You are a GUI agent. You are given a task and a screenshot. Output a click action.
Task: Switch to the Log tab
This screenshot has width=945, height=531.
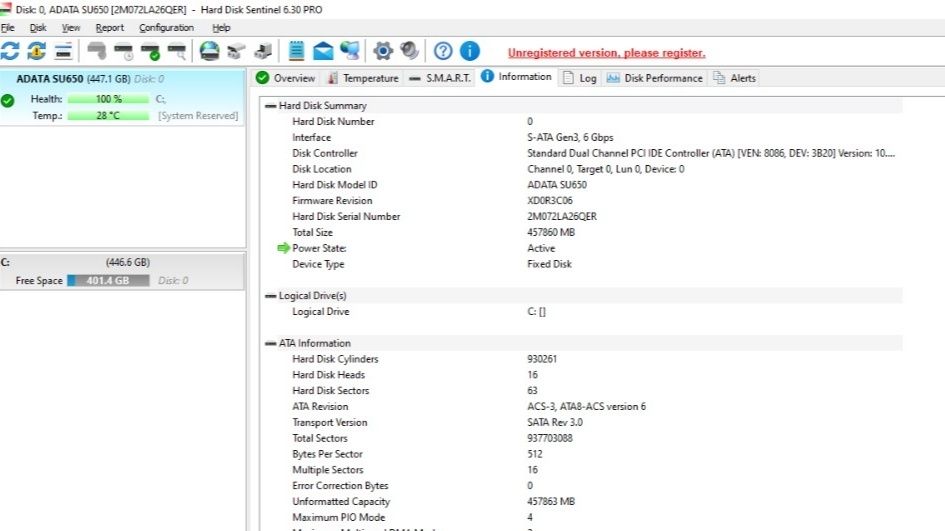(x=580, y=78)
